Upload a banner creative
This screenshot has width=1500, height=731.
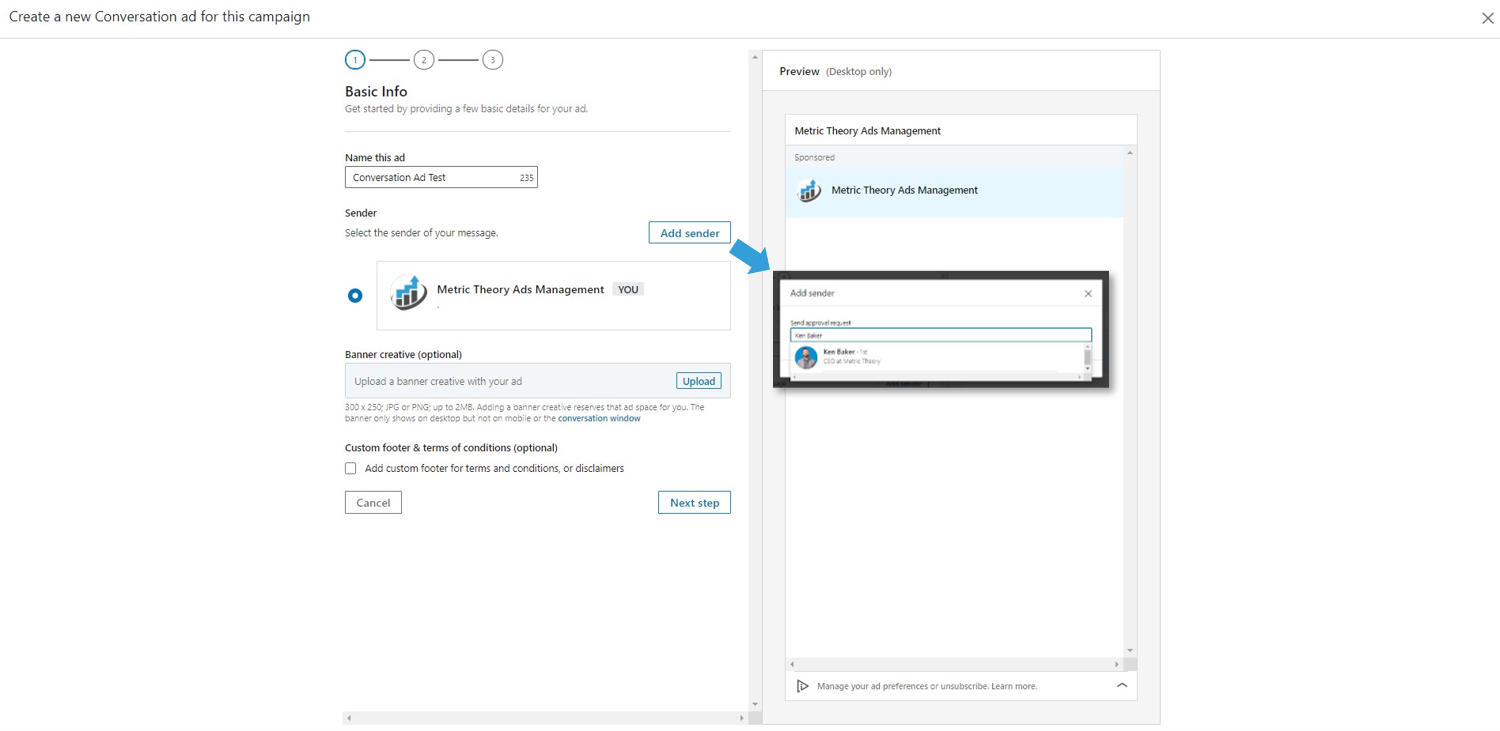click(x=698, y=381)
